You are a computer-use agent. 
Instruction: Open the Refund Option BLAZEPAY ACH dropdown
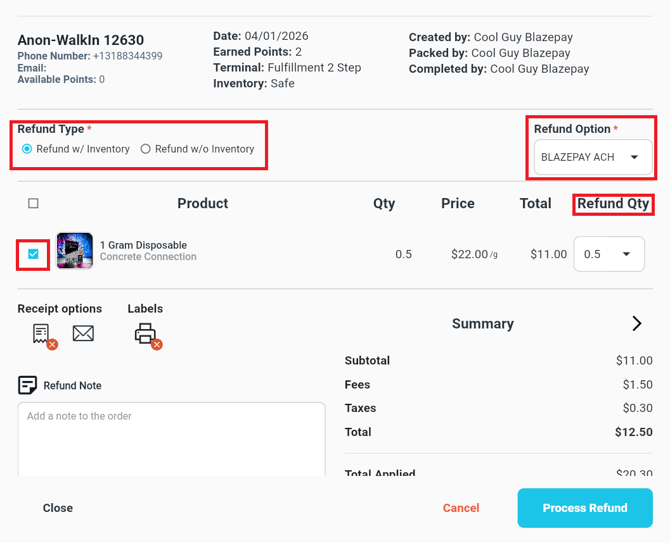coord(593,157)
